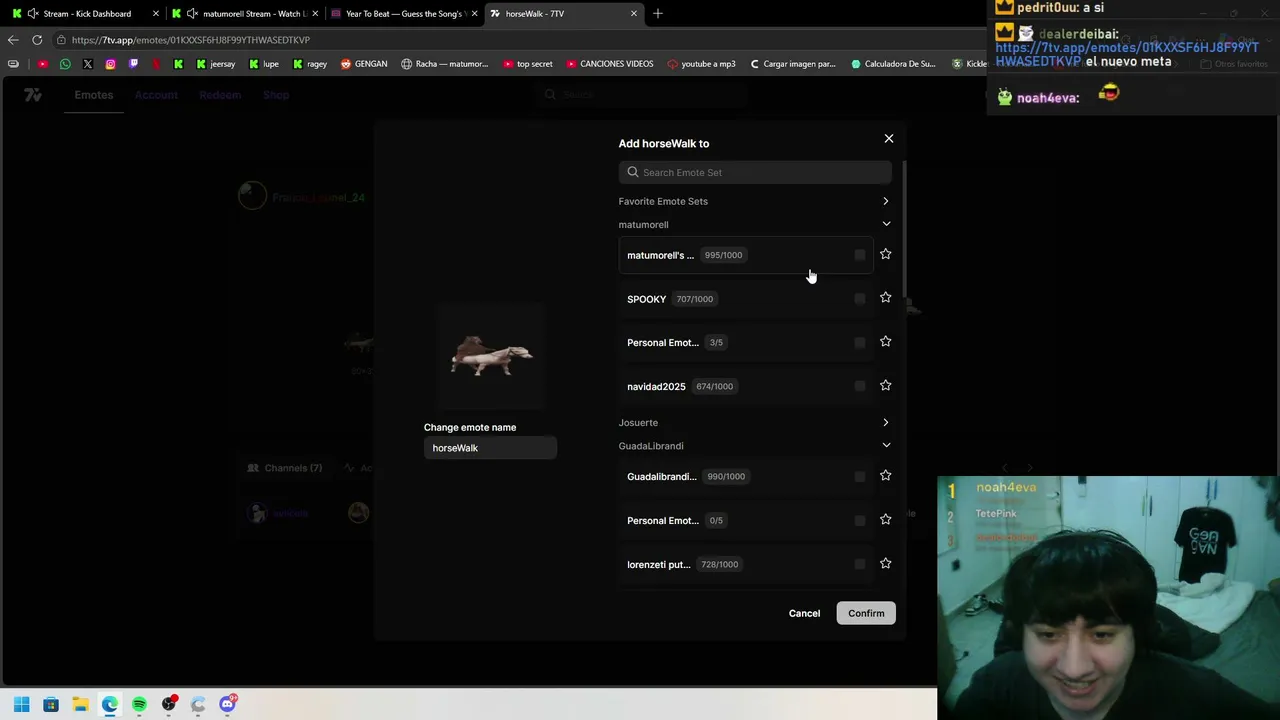1280x720 pixels.
Task: Star the Guadalibrandi 990/1000 emote set
Action: (x=885, y=476)
